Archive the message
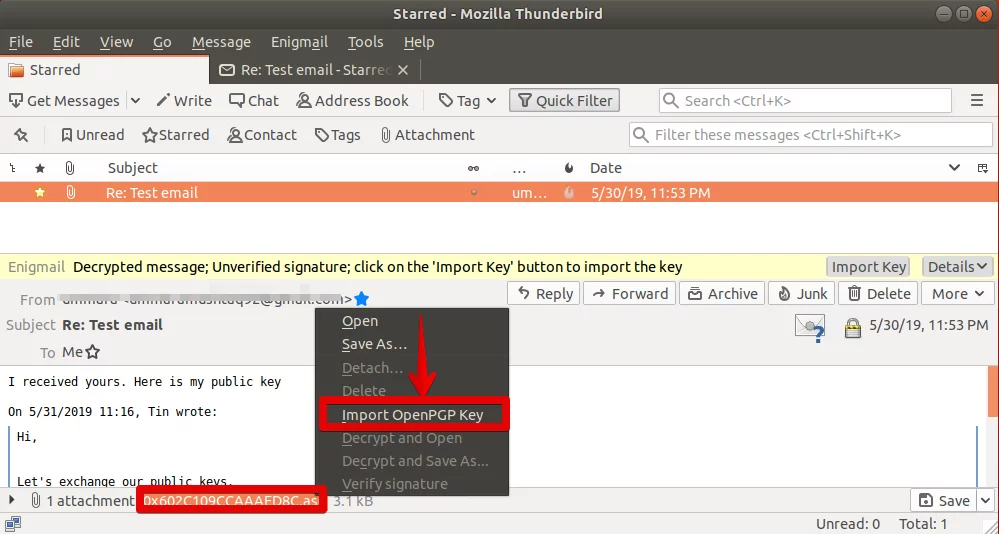This screenshot has width=999, height=534. (722, 294)
